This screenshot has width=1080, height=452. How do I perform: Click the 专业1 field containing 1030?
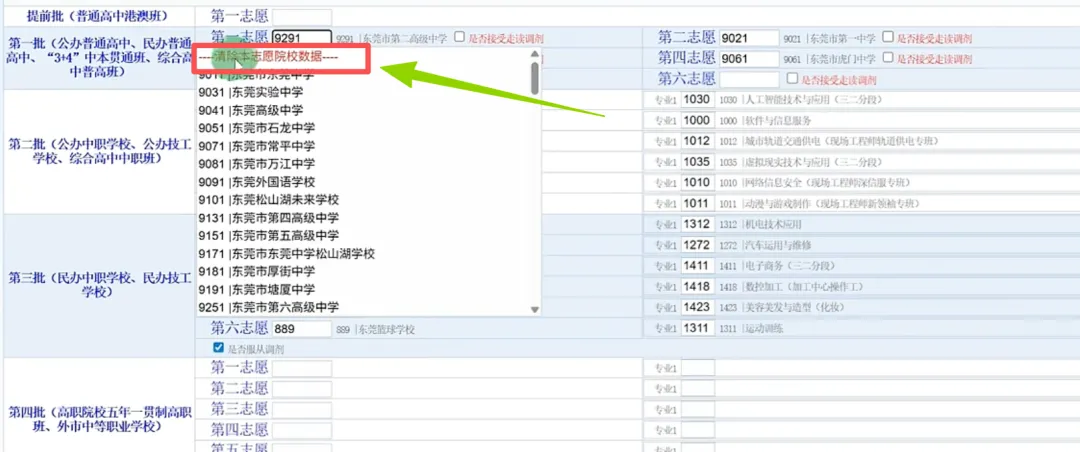click(697, 99)
